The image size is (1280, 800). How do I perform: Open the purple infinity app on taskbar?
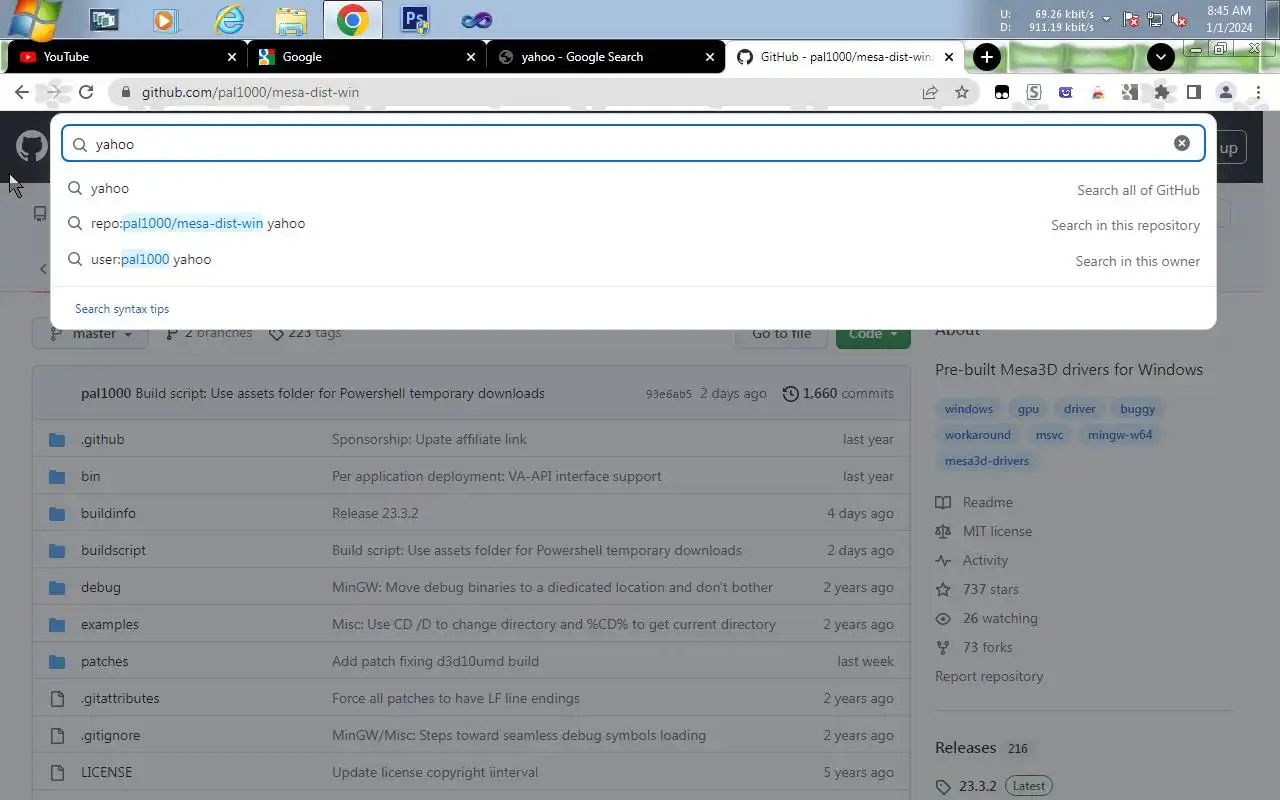[x=477, y=19]
